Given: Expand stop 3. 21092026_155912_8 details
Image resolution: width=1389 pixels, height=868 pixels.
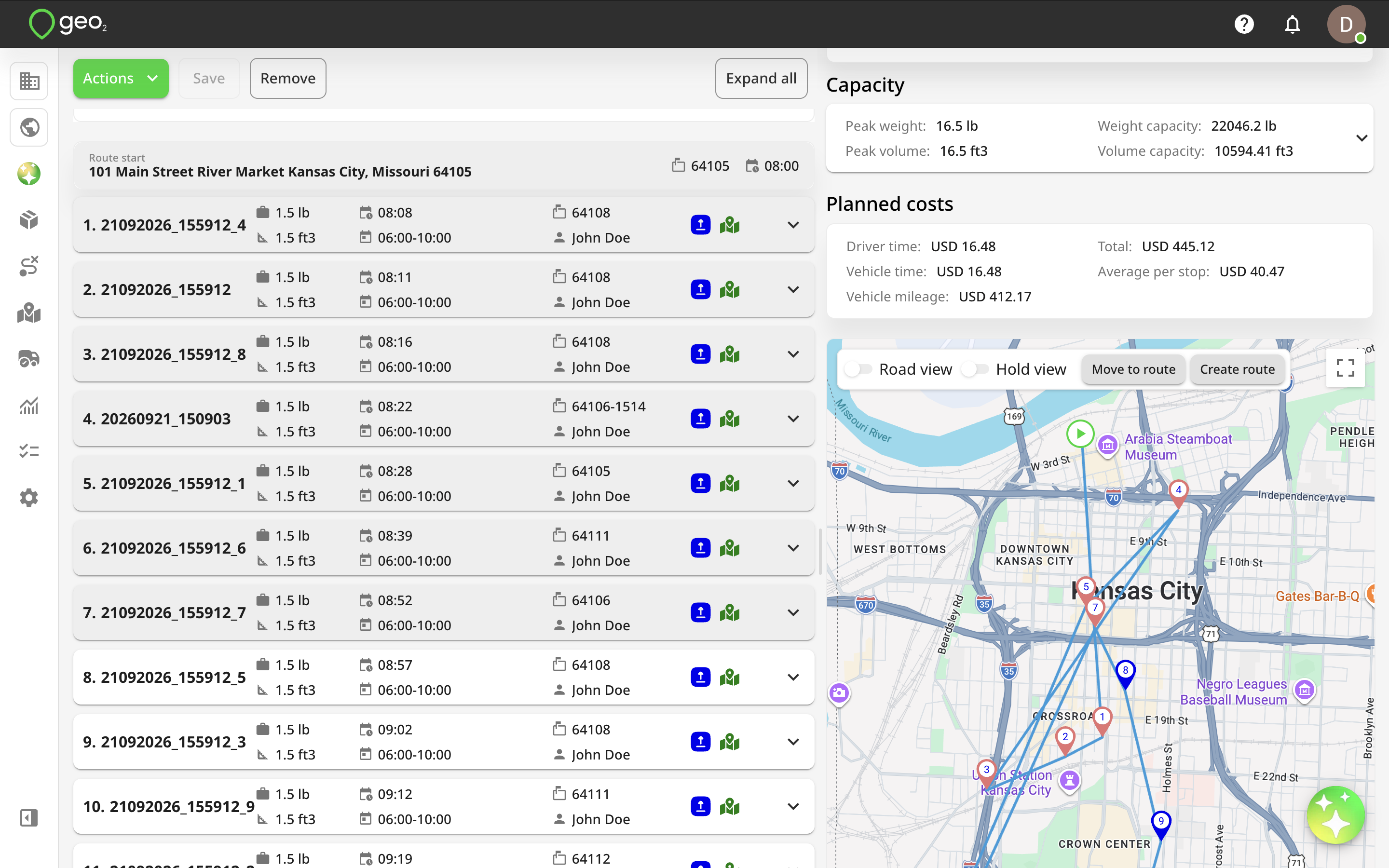Looking at the screenshot, I should pyautogui.click(x=793, y=354).
